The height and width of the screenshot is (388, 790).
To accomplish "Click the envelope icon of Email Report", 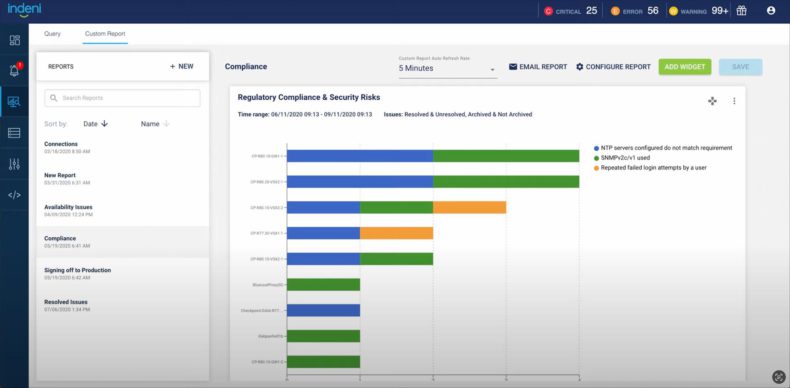I will tap(513, 67).
